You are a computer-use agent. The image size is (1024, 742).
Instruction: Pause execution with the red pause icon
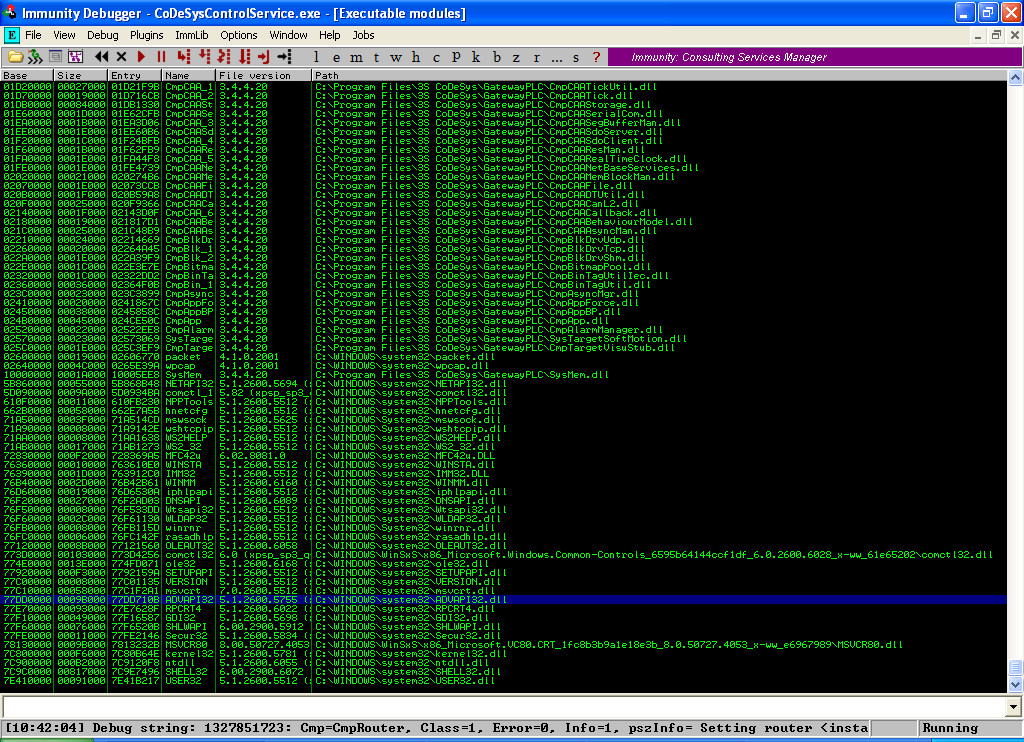tap(162, 57)
